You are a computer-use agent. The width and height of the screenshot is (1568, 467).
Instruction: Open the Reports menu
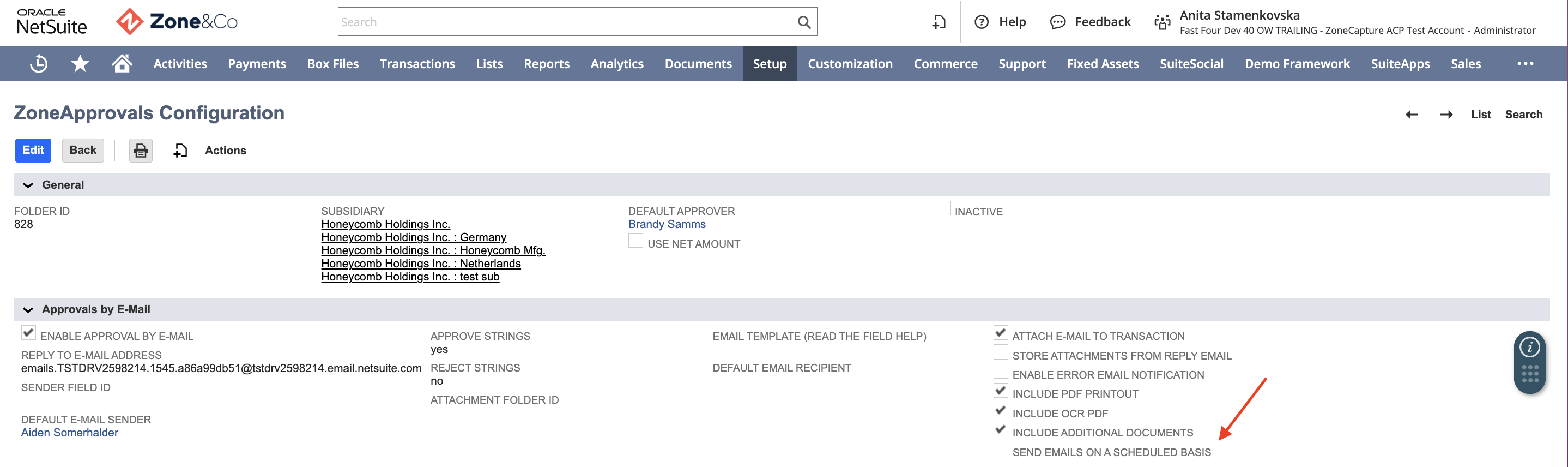point(547,63)
